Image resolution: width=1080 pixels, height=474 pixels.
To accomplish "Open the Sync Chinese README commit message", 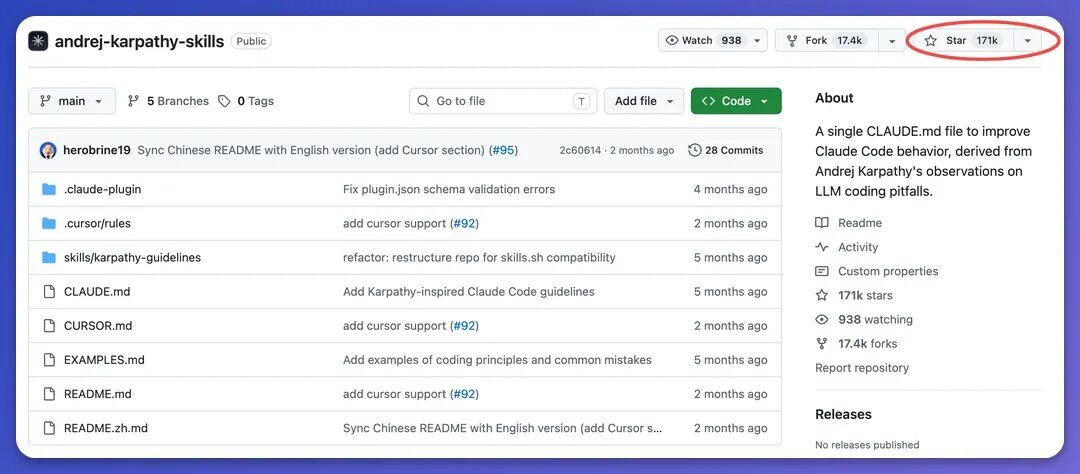I will point(311,150).
